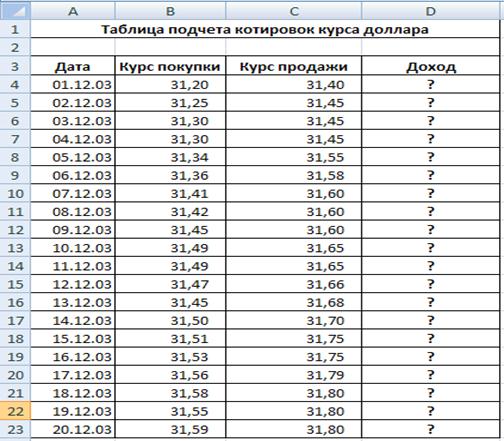Click buy rate 31,41 in row 10
This screenshot has height=441, width=504.
170,193
